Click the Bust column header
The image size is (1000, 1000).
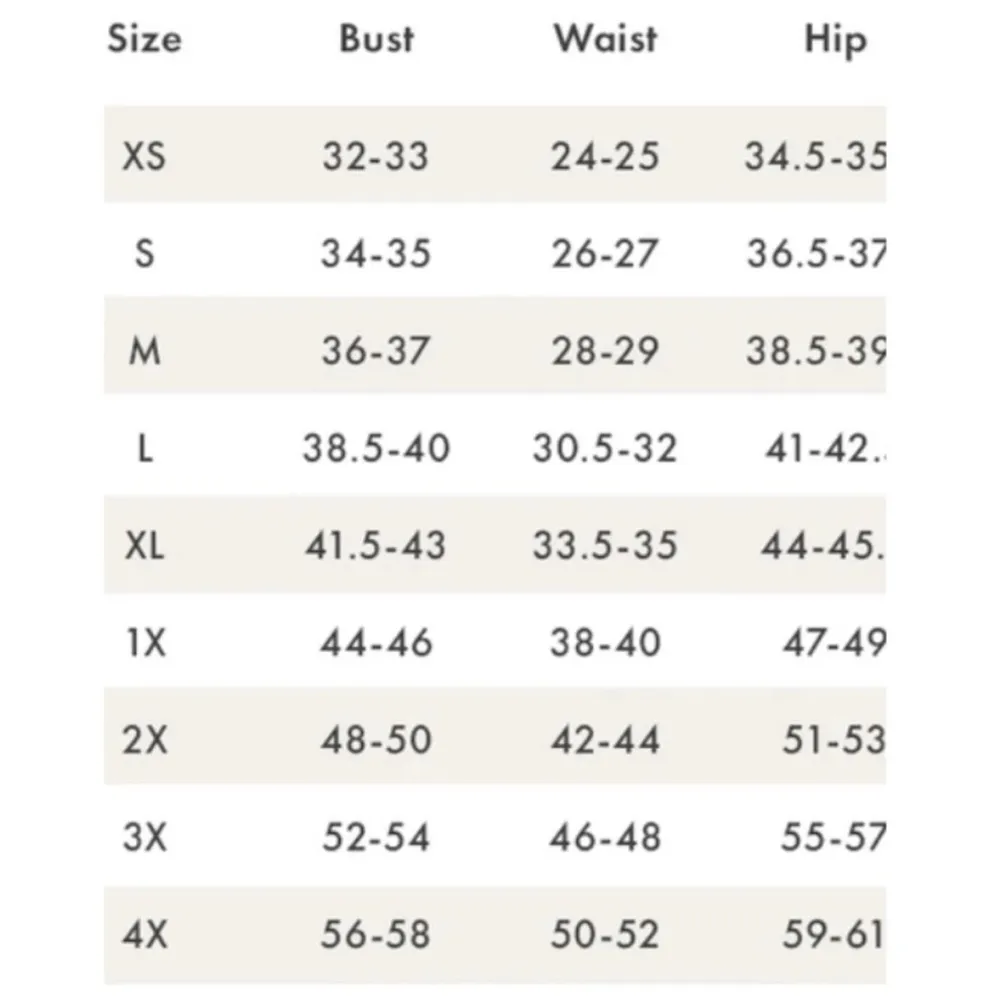pos(377,40)
